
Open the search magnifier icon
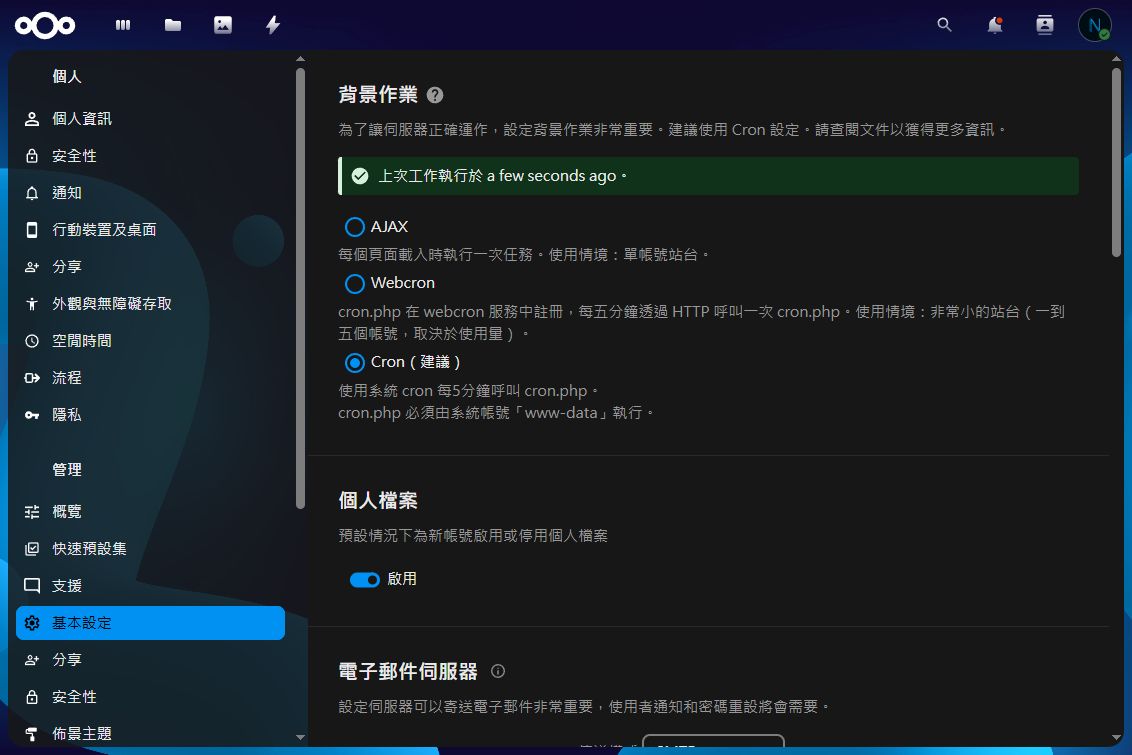944,25
